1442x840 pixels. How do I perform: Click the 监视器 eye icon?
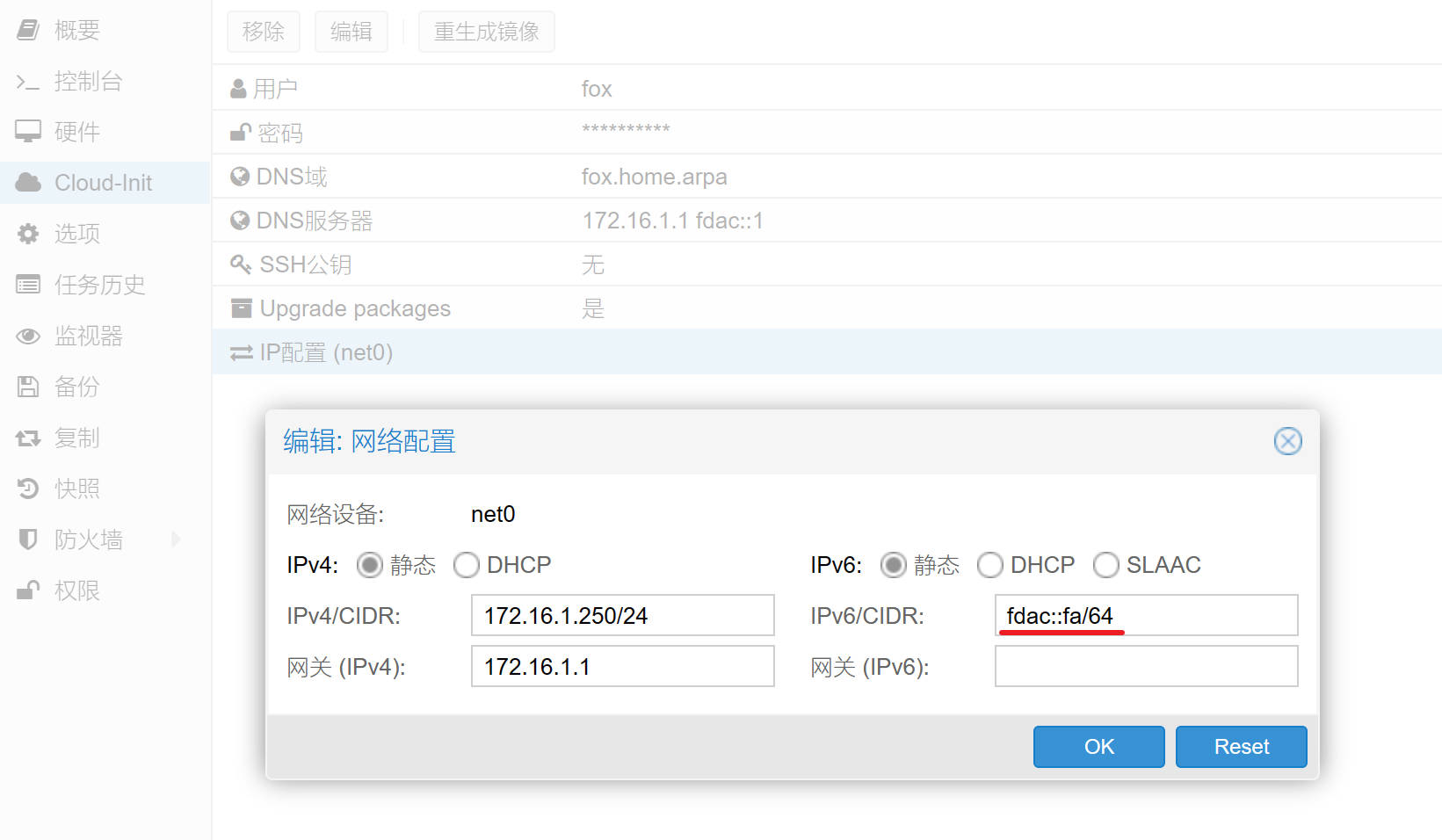click(28, 336)
